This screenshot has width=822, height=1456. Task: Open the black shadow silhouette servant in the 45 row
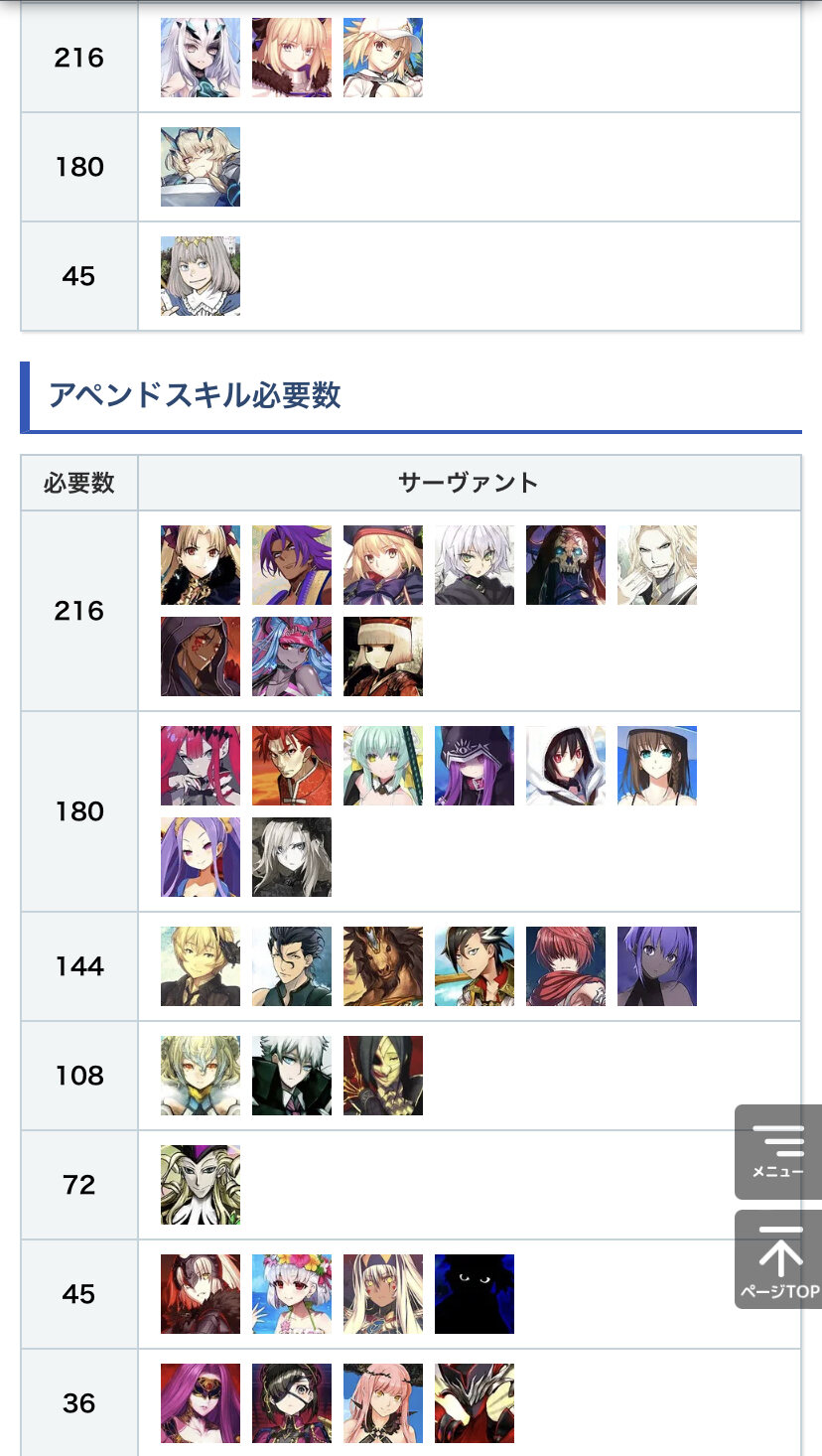tap(475, 1294)
